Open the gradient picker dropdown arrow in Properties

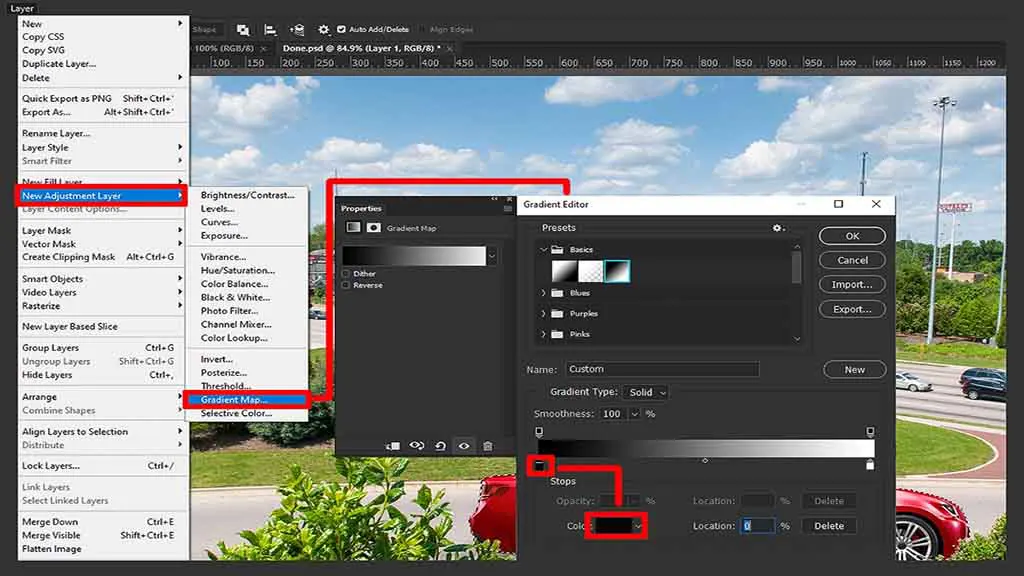(x=492, y=256)
